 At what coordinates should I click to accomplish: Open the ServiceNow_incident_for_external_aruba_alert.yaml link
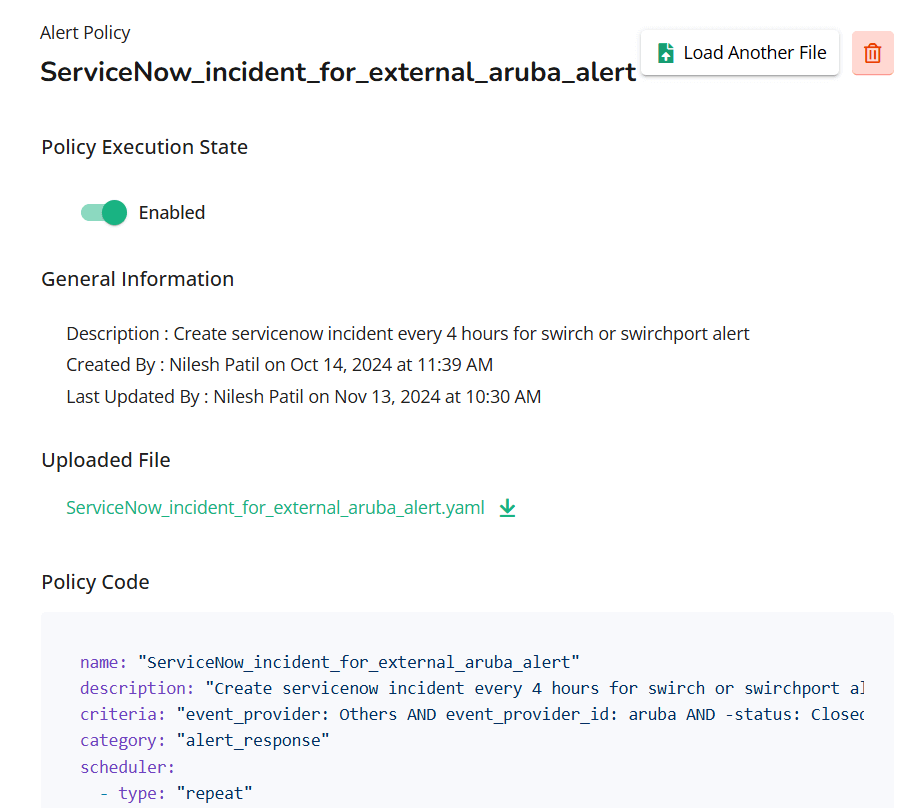275,508
